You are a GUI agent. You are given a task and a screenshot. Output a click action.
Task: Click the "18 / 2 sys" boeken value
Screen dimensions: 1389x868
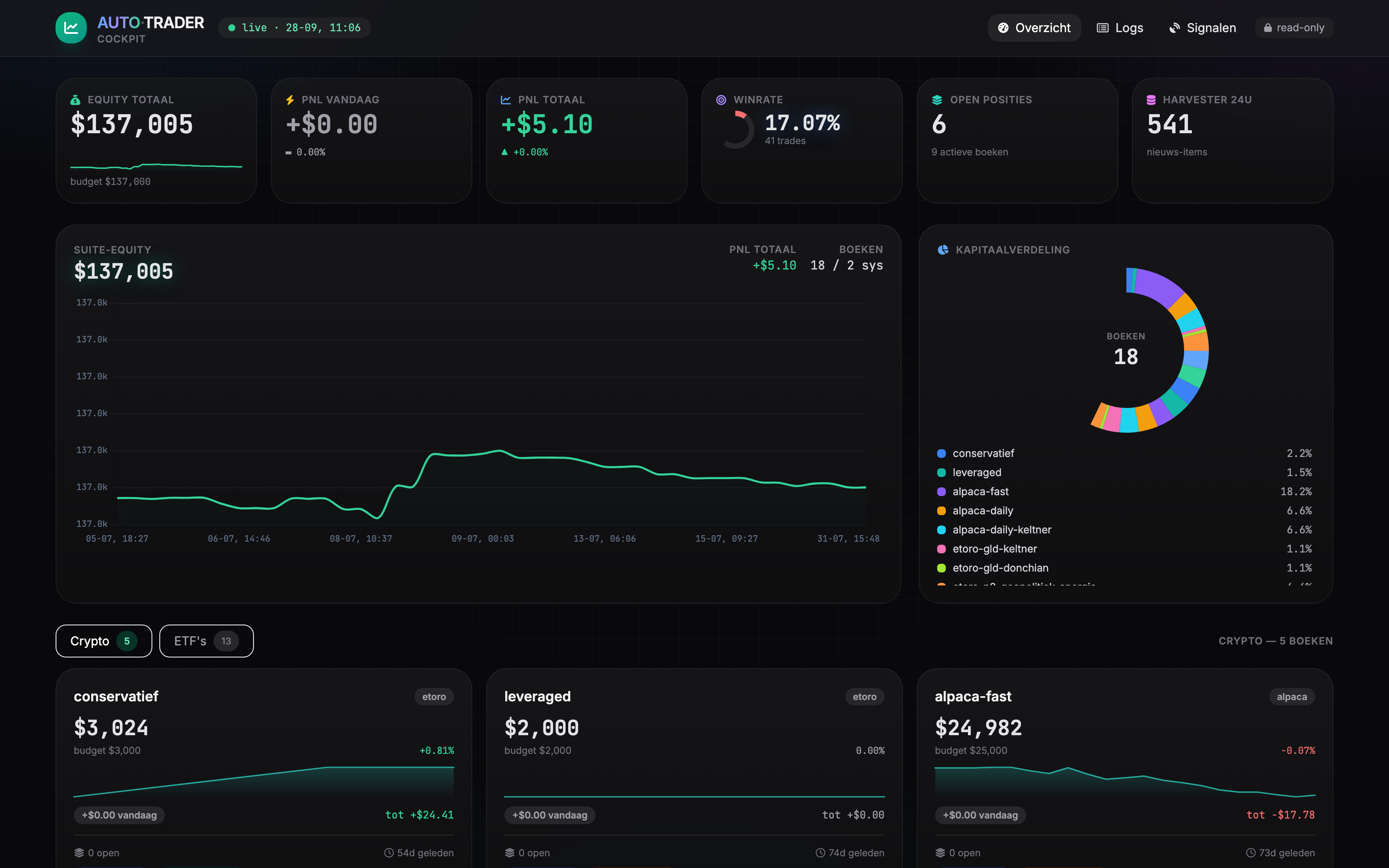coord(846,265)
